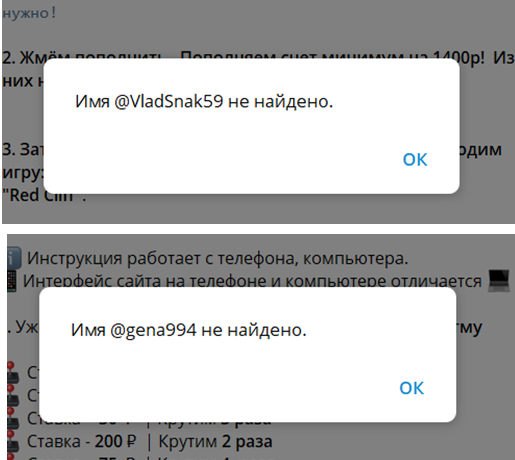Click the topmost joystick emoji in the list
Screen dimensions: 515x460
point(13,372)
